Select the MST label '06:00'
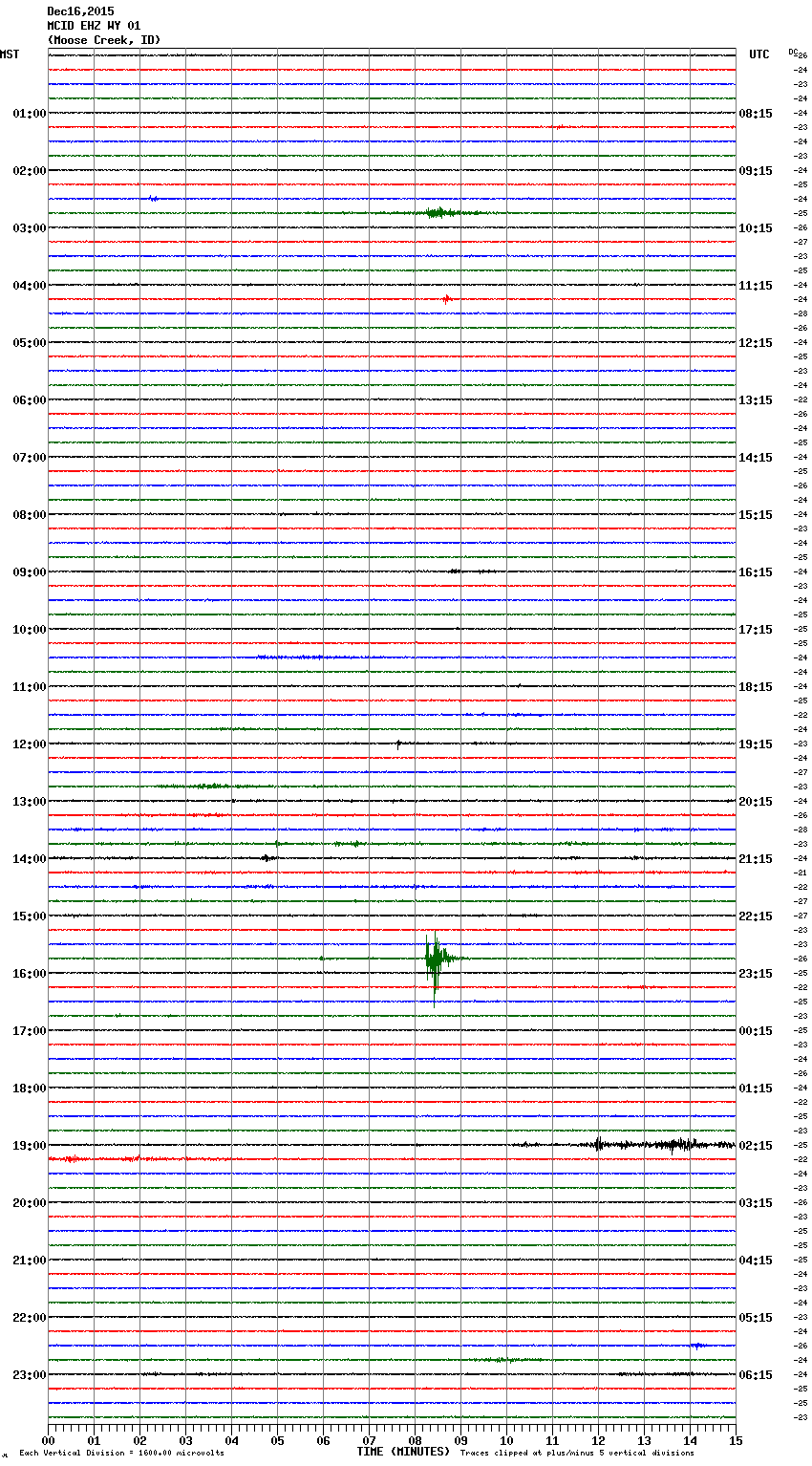 (29, 400)
